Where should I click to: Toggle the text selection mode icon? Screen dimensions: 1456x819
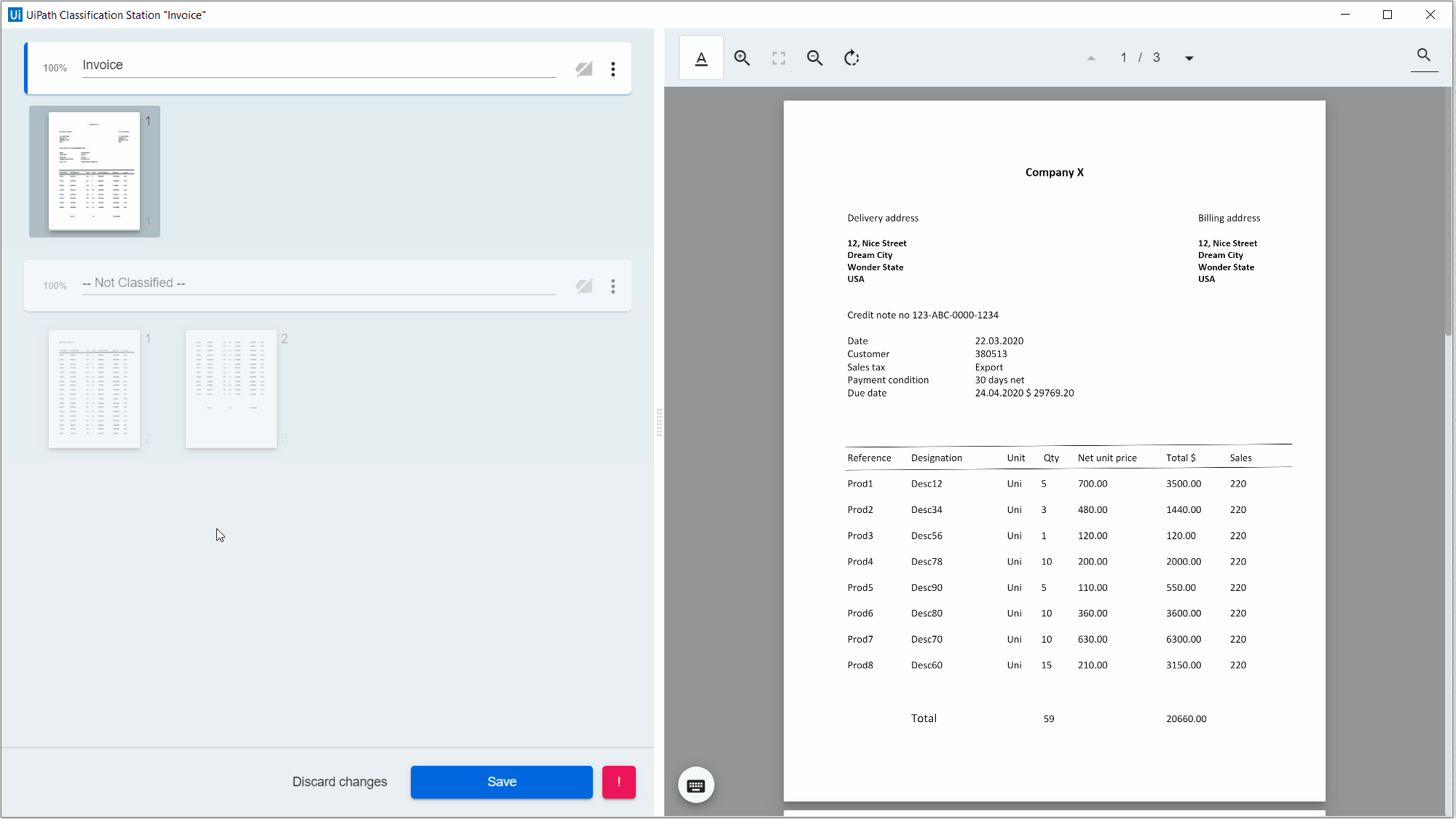[x=701, y=58]
